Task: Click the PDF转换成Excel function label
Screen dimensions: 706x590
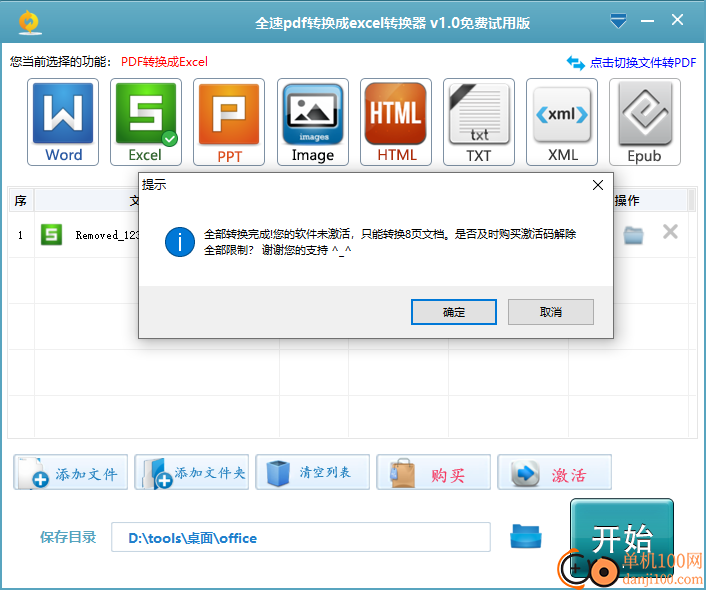Action: coord(164,62)
